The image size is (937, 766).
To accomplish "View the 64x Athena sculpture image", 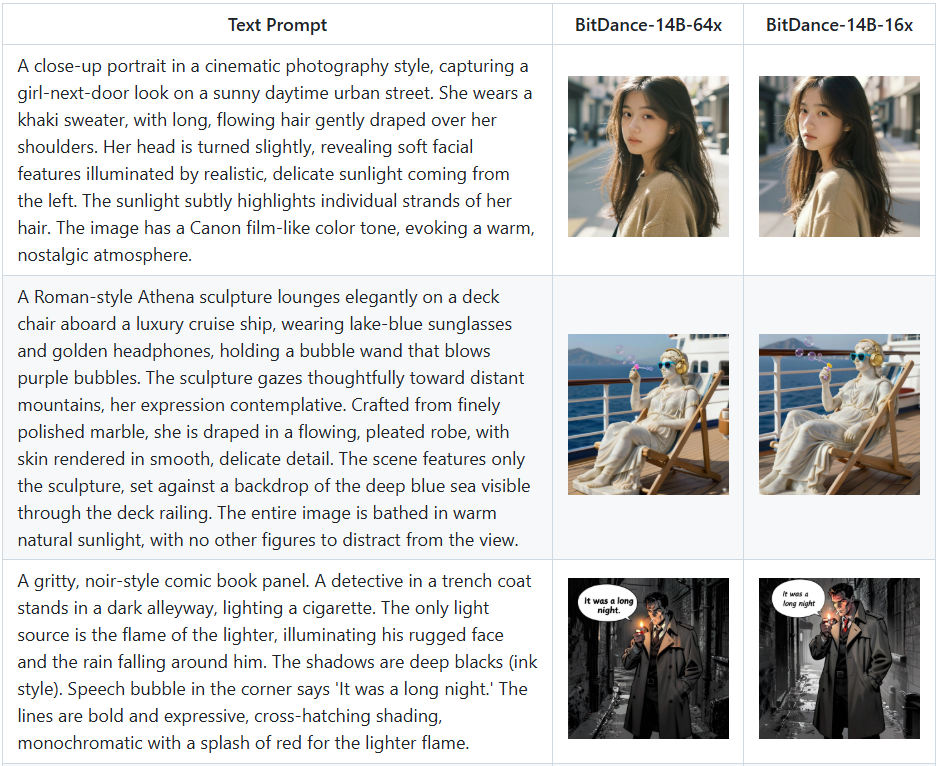I will click(x=648, y=415).
